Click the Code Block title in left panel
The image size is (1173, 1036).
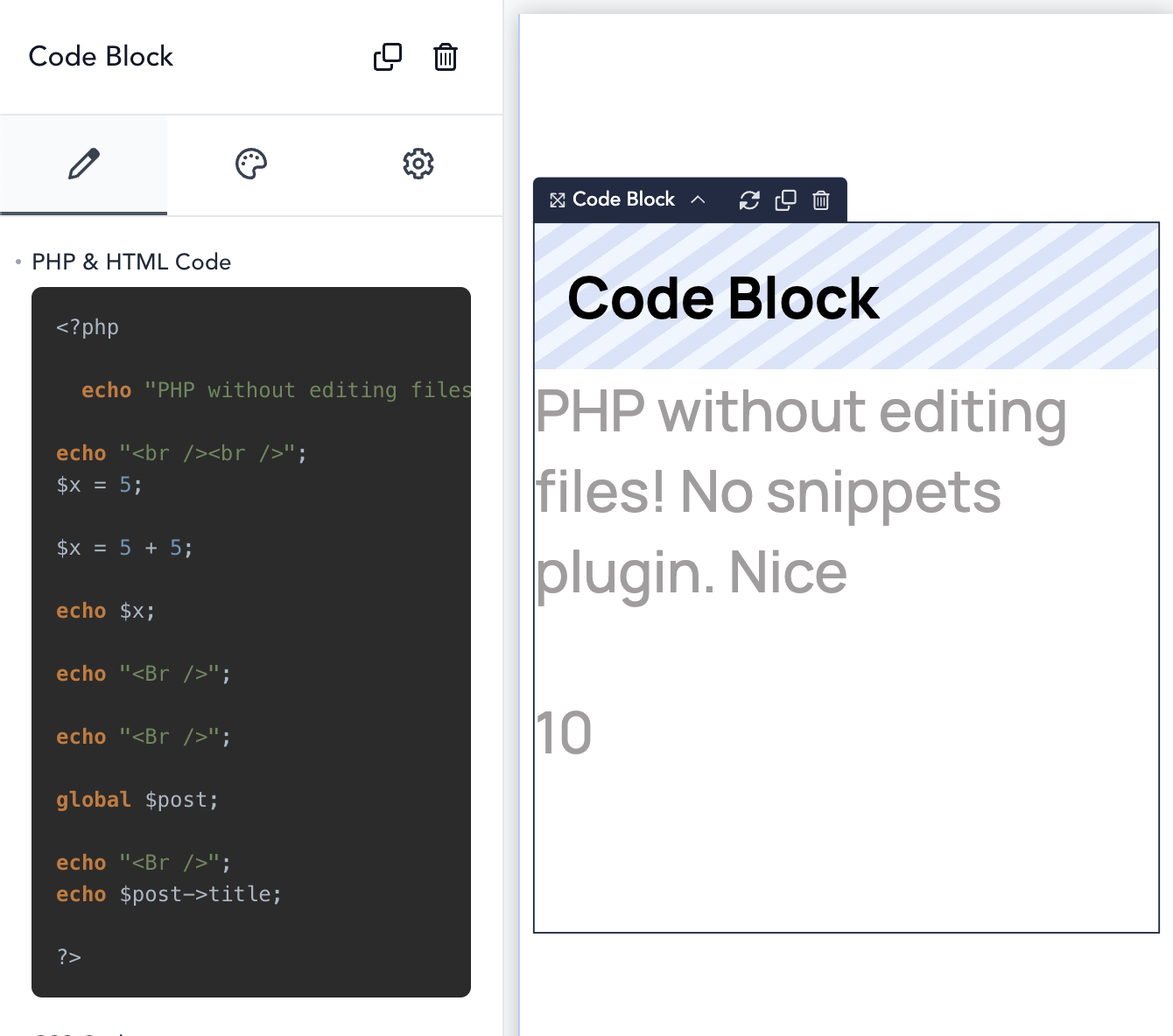coord(101,57)
